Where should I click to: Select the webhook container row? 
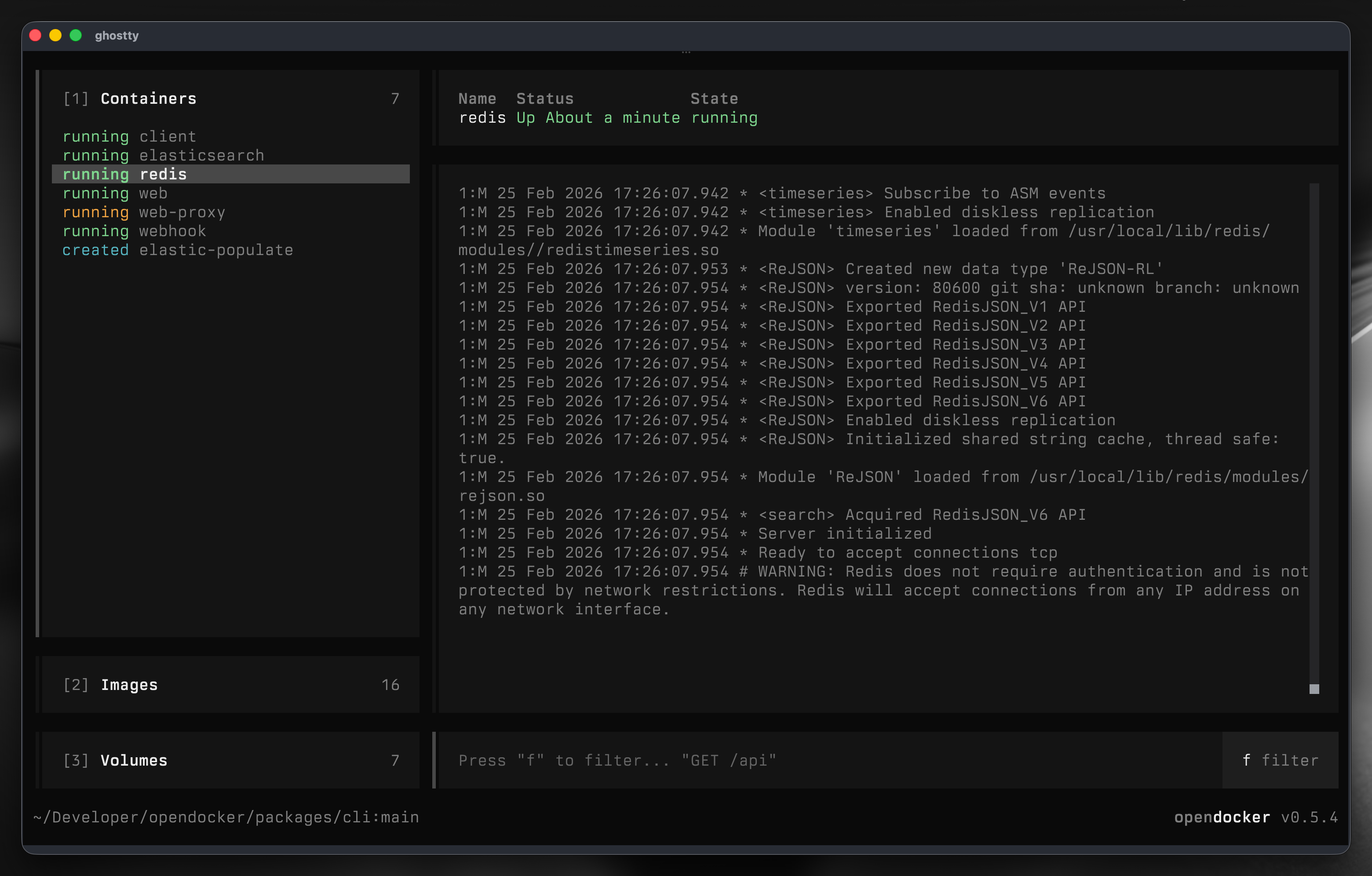(231, 231)
